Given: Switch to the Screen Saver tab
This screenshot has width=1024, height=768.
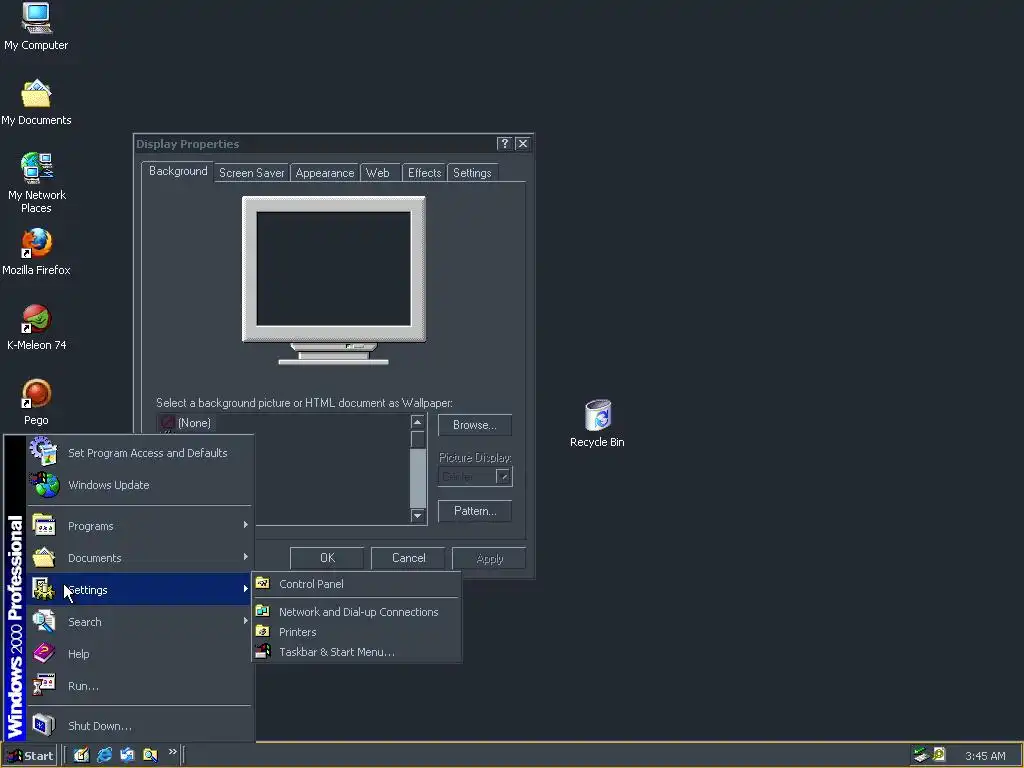Looking at the screenshot, I should pyautogui.click(x=251, y=173).
